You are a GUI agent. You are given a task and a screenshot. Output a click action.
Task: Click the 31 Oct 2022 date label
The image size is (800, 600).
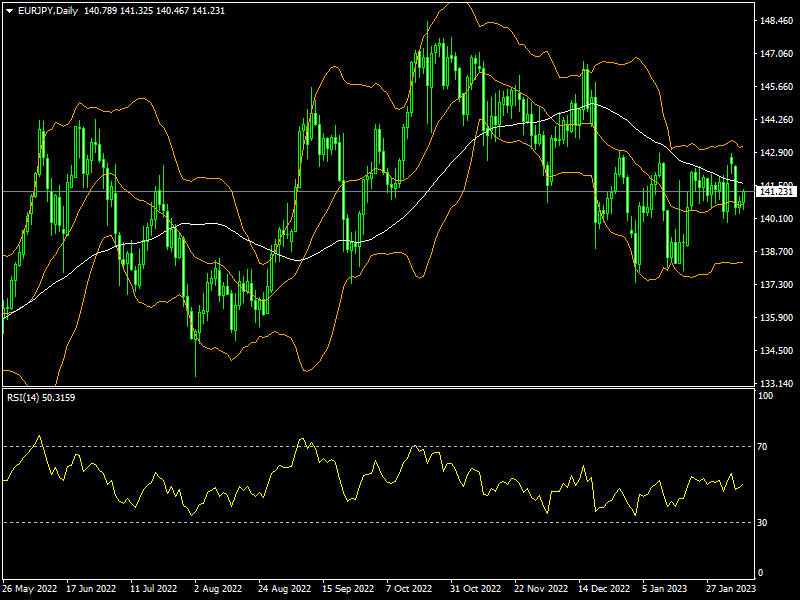[476, 589]
